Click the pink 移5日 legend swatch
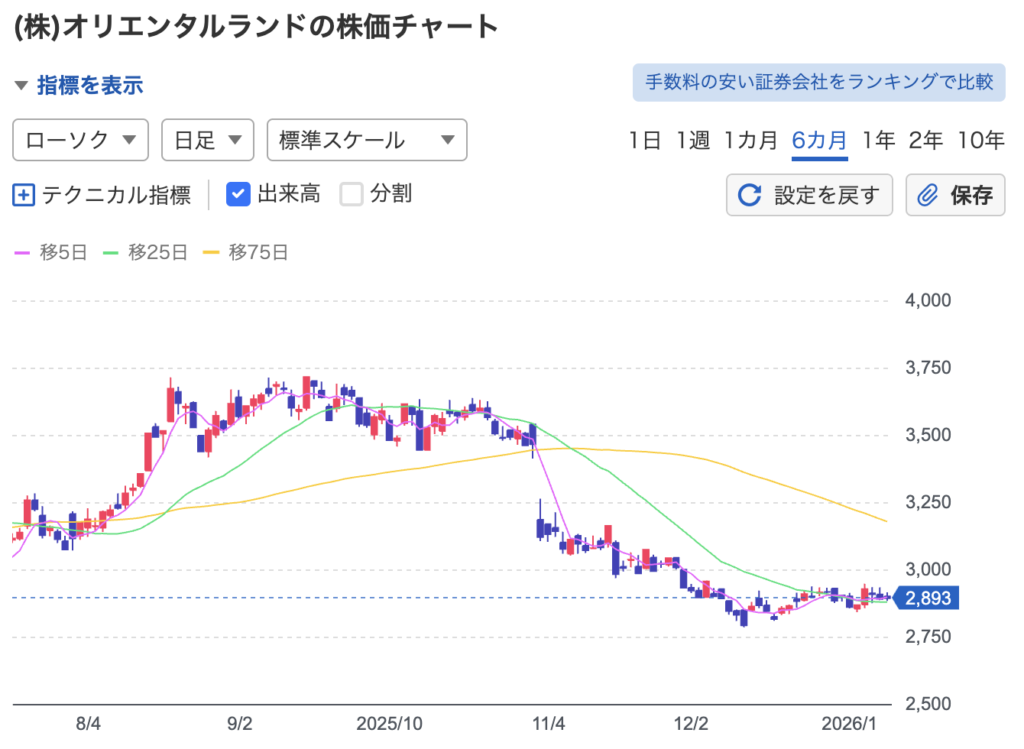 (22, 253)
